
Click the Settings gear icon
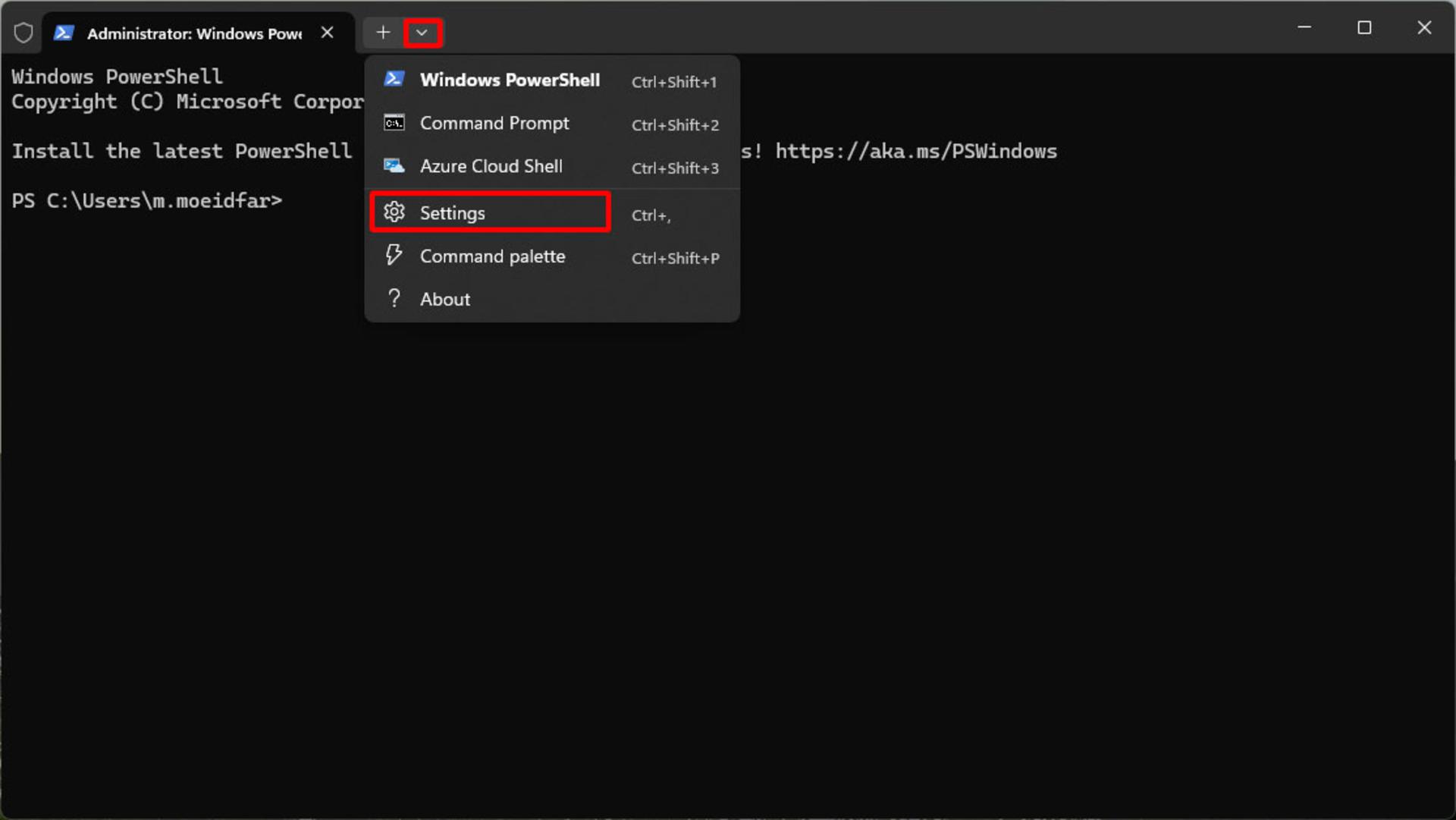pos(394,212)
